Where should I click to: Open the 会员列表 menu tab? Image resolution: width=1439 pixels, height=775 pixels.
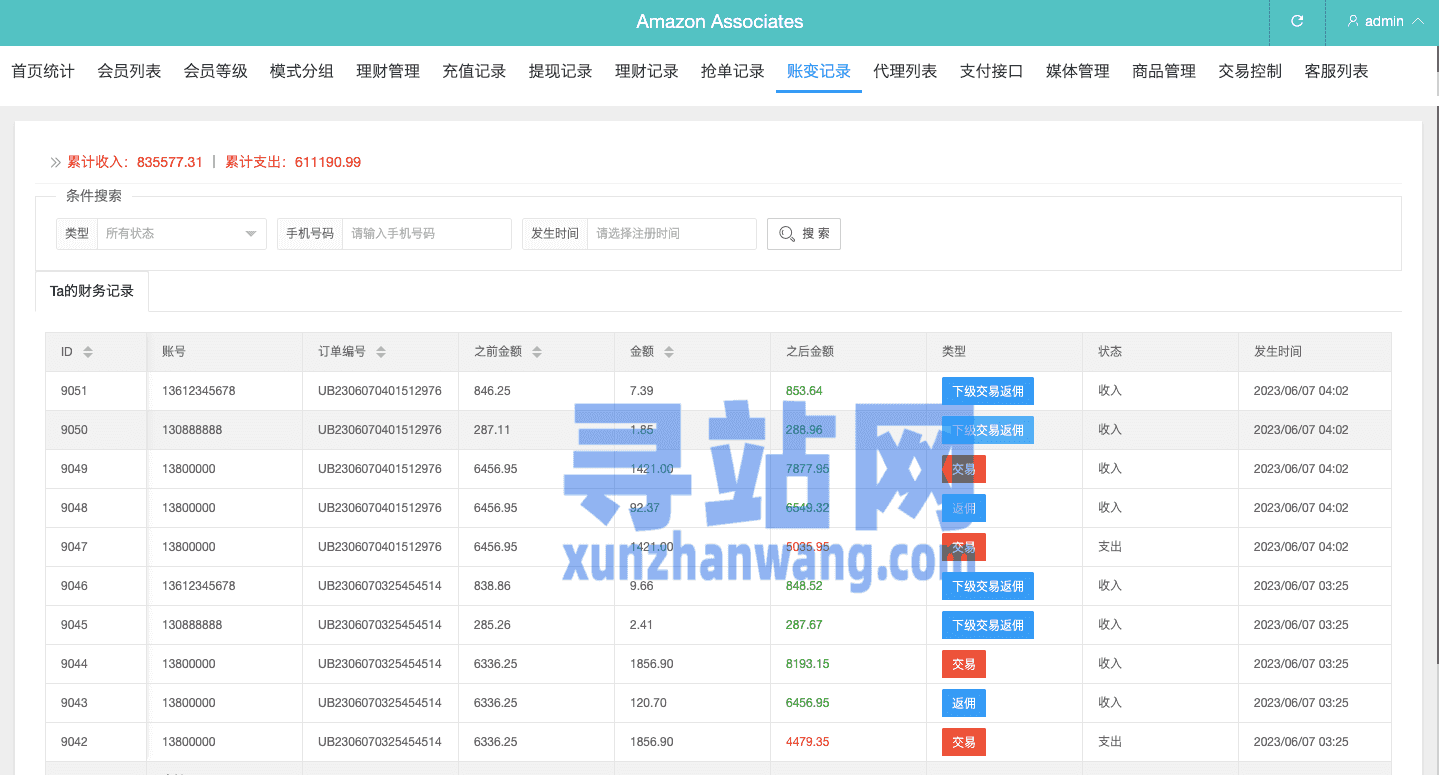click(129, 71)
